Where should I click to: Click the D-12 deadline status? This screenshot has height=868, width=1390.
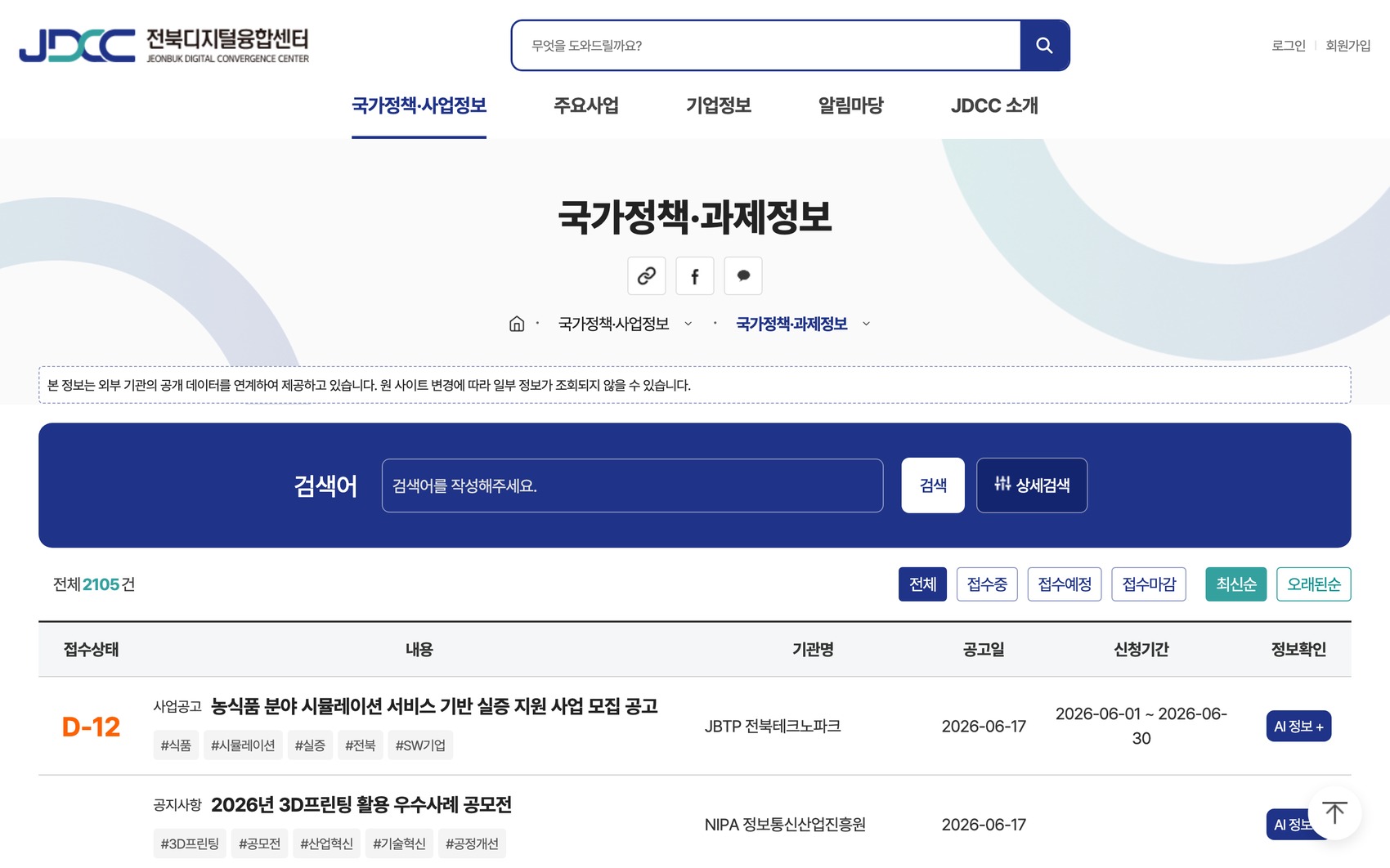91,727
